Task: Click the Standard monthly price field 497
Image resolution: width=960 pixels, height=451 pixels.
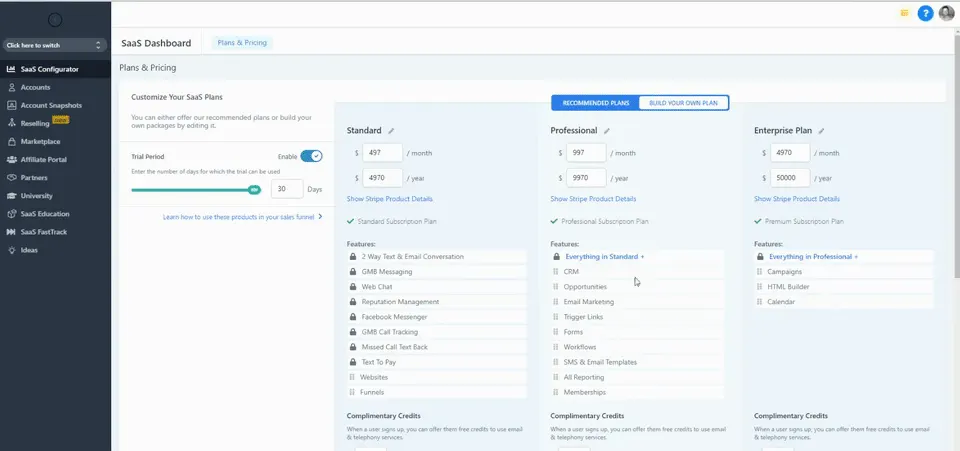Action: click(x=383, y=153)
